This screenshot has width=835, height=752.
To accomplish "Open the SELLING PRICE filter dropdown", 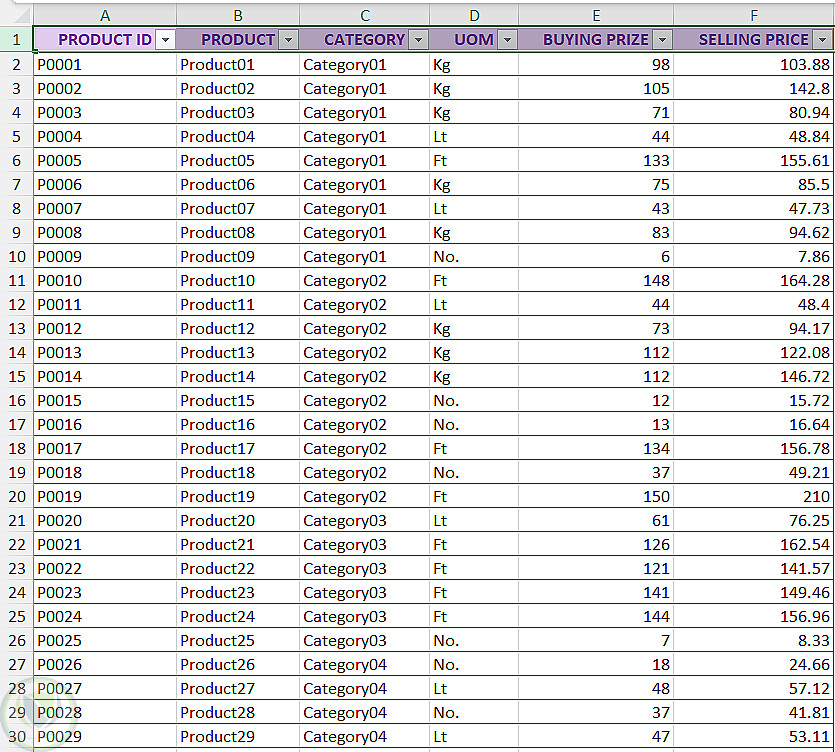I will [822, 40].
